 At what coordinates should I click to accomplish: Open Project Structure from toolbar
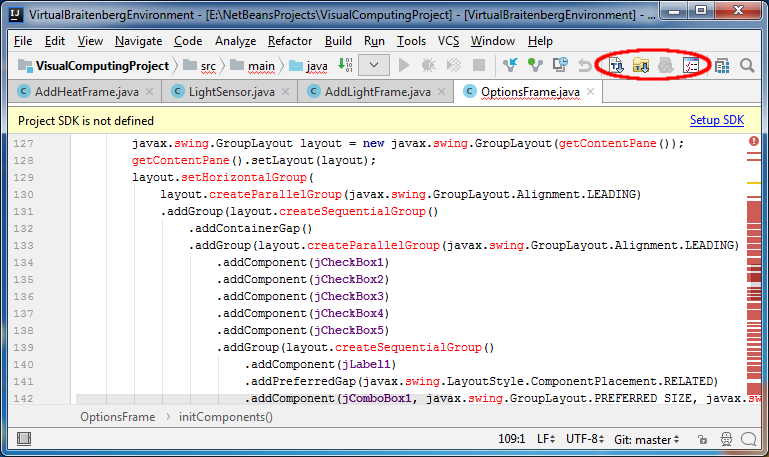[721, 65]
